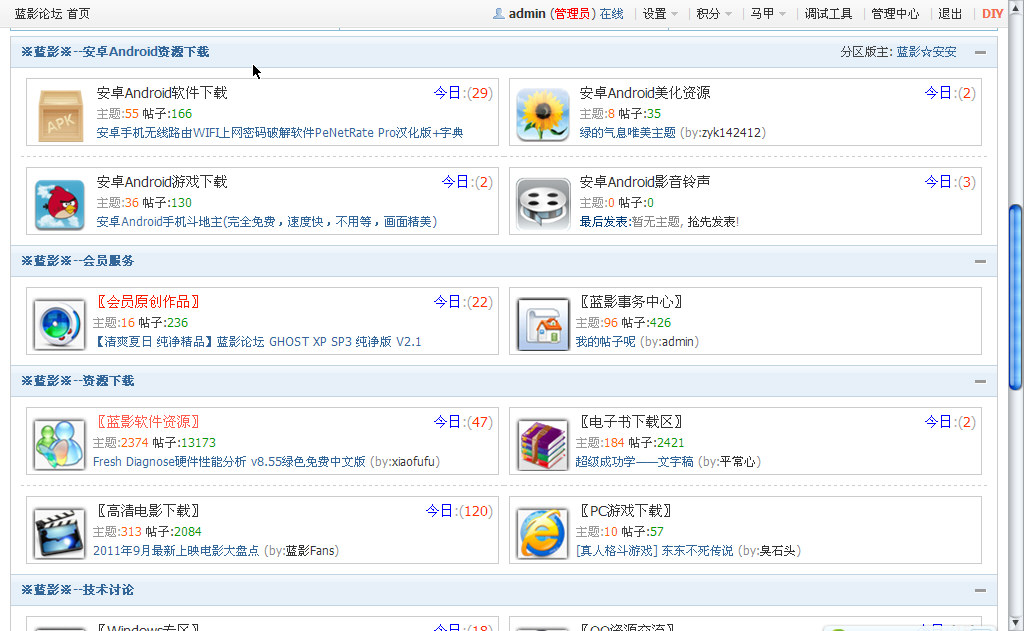Image resolution: width=1024 pixels, height=631 pixels.
Task: Open author 蓝影Fans profile
Action: pyautogui.click(x=310, y=551)
